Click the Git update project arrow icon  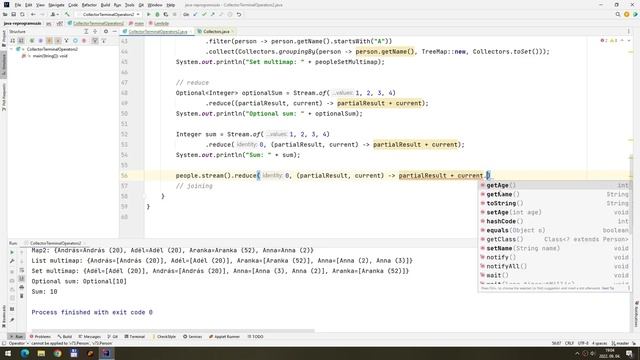pyautogui.click(x=195, y=14)
